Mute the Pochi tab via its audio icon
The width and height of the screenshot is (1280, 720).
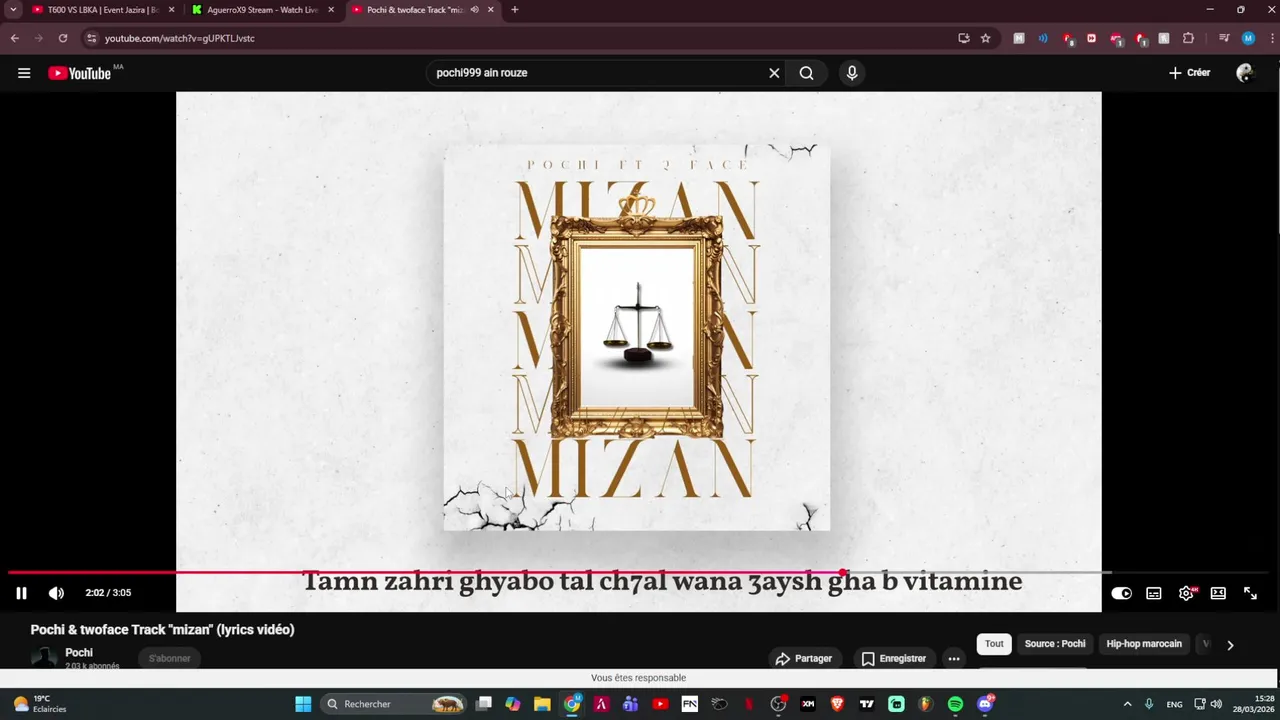click(475, 10)
